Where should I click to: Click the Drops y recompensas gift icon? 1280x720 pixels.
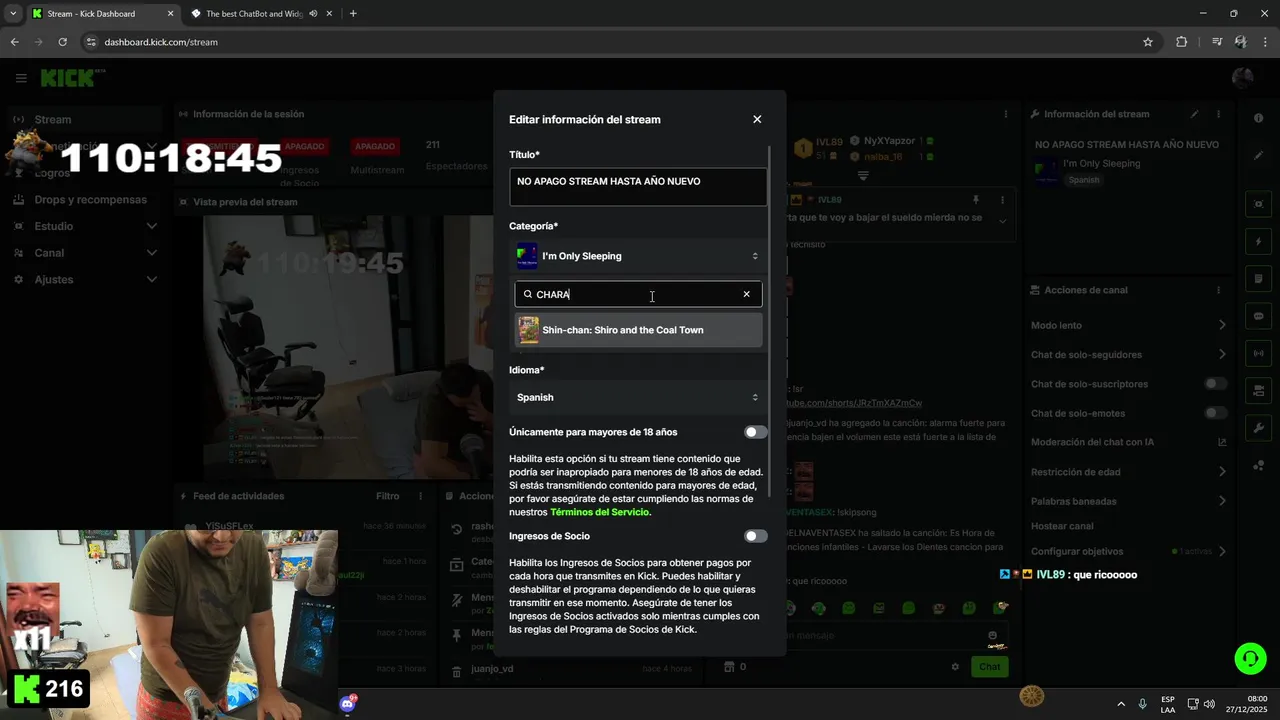(x=19, y=199)
